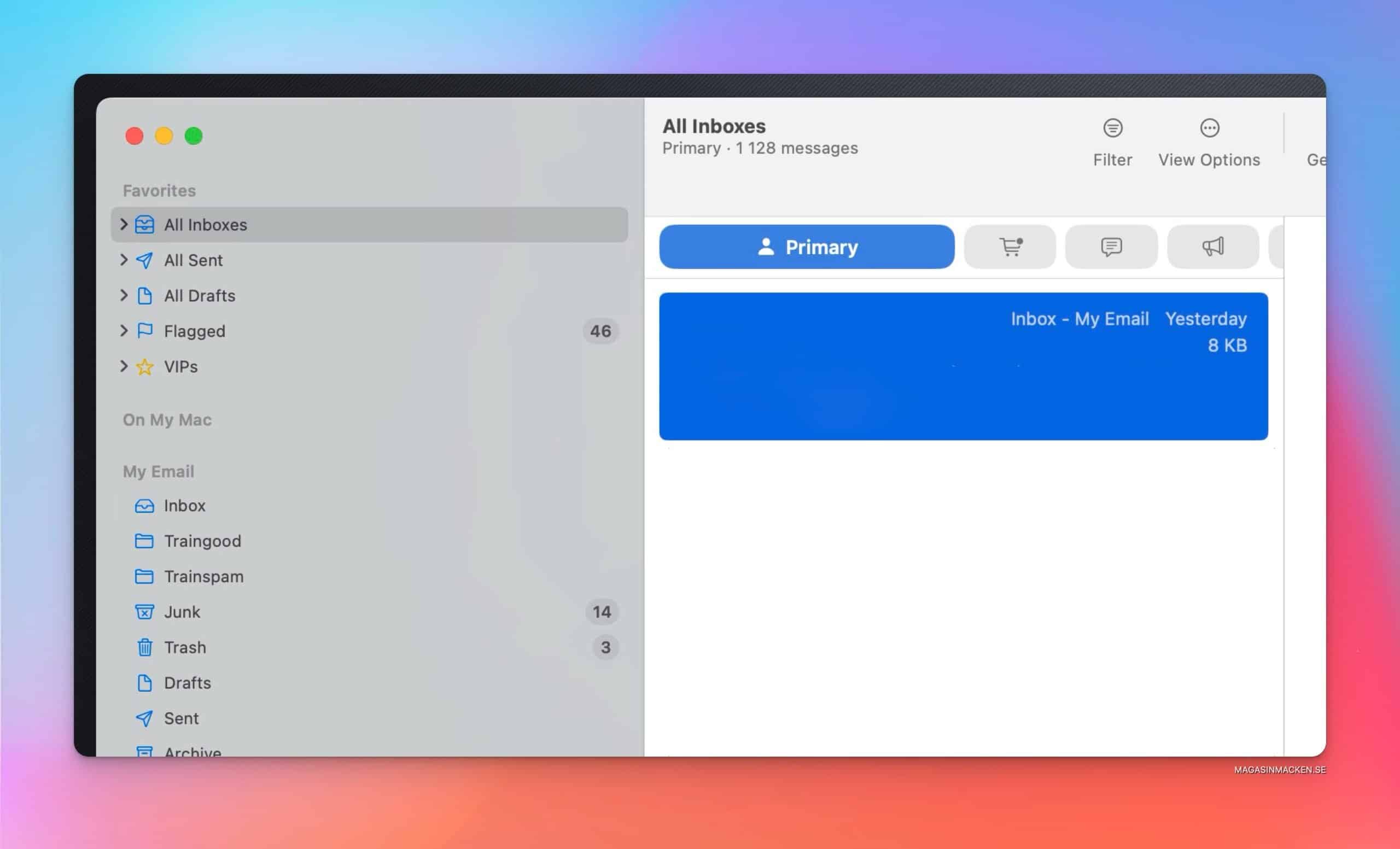Open the Trash mailbox
This screenshot has width=1400, height=849.
point(369,647)
